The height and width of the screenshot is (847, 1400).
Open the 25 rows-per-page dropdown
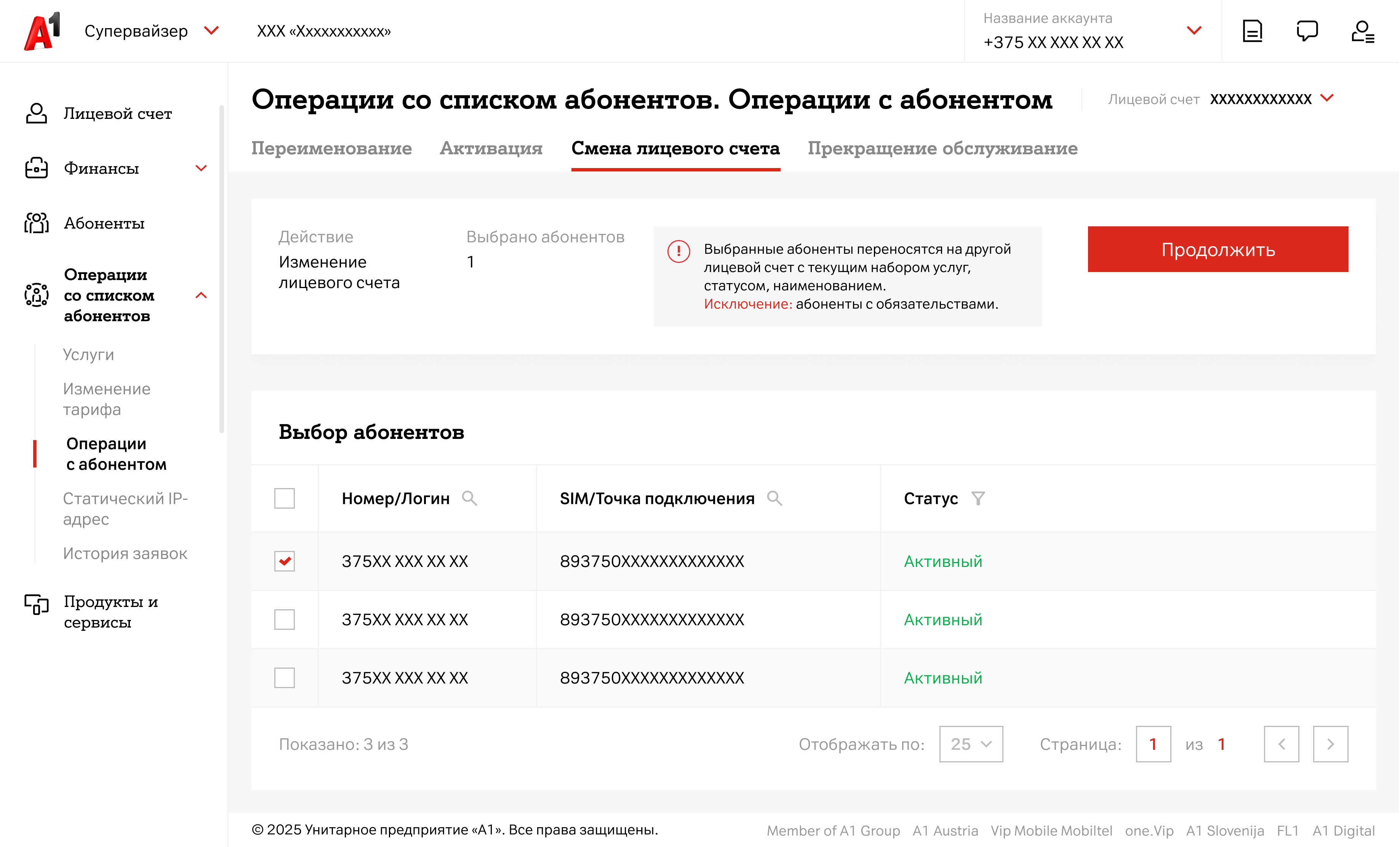970,744
